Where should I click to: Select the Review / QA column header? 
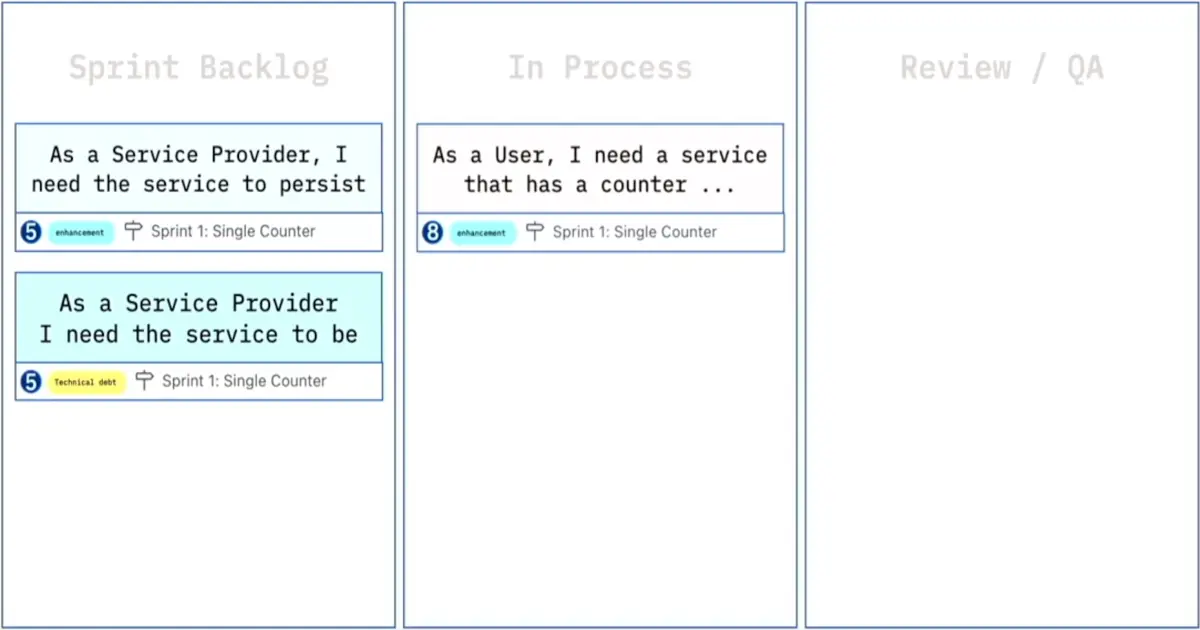pyautogui.click(x=1001, y=68)
